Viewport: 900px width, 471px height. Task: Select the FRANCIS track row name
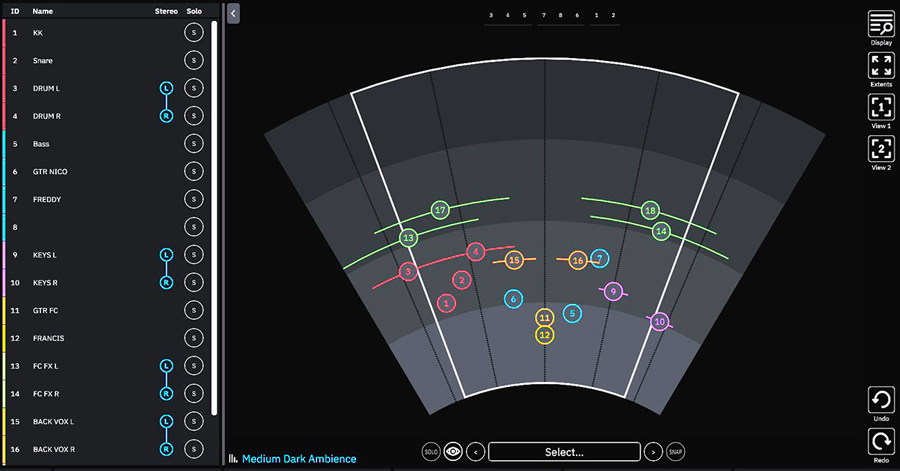[x=48, y=338]
